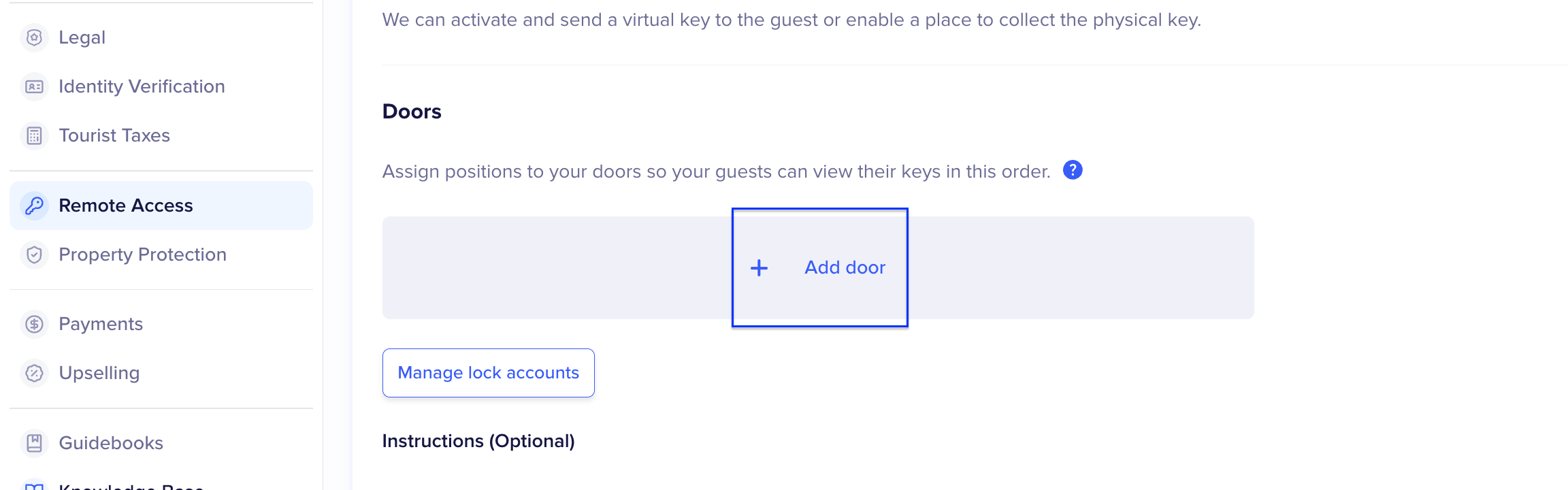This screenshot has height=490, width=1568.
Task: Click the plus icon beside Add door
Action: click(759, 268)
